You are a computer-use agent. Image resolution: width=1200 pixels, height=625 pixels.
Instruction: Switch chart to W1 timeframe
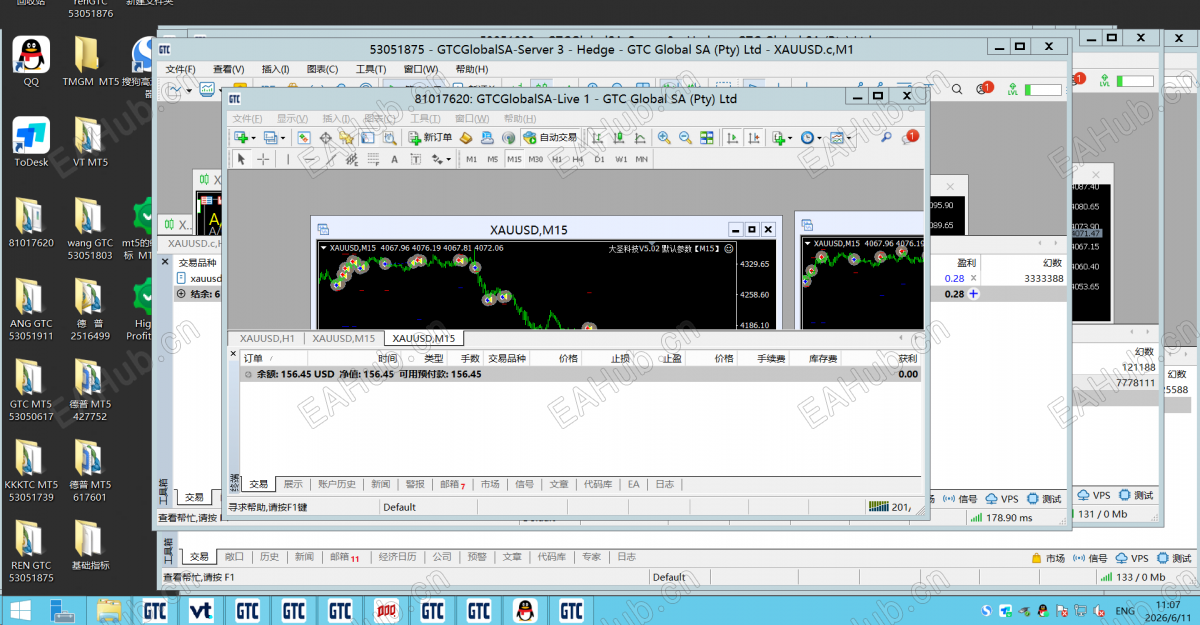tap(621, 159)
